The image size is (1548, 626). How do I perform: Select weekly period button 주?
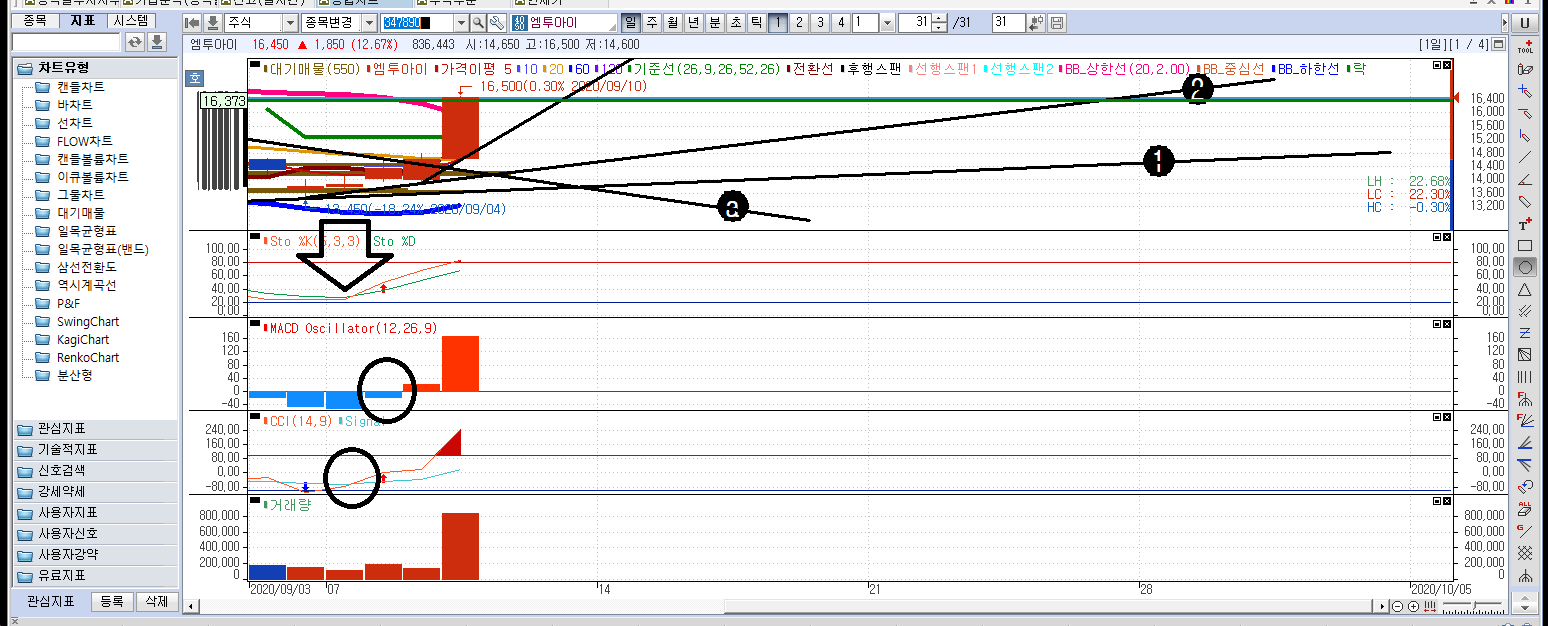[x=652, y=22]
